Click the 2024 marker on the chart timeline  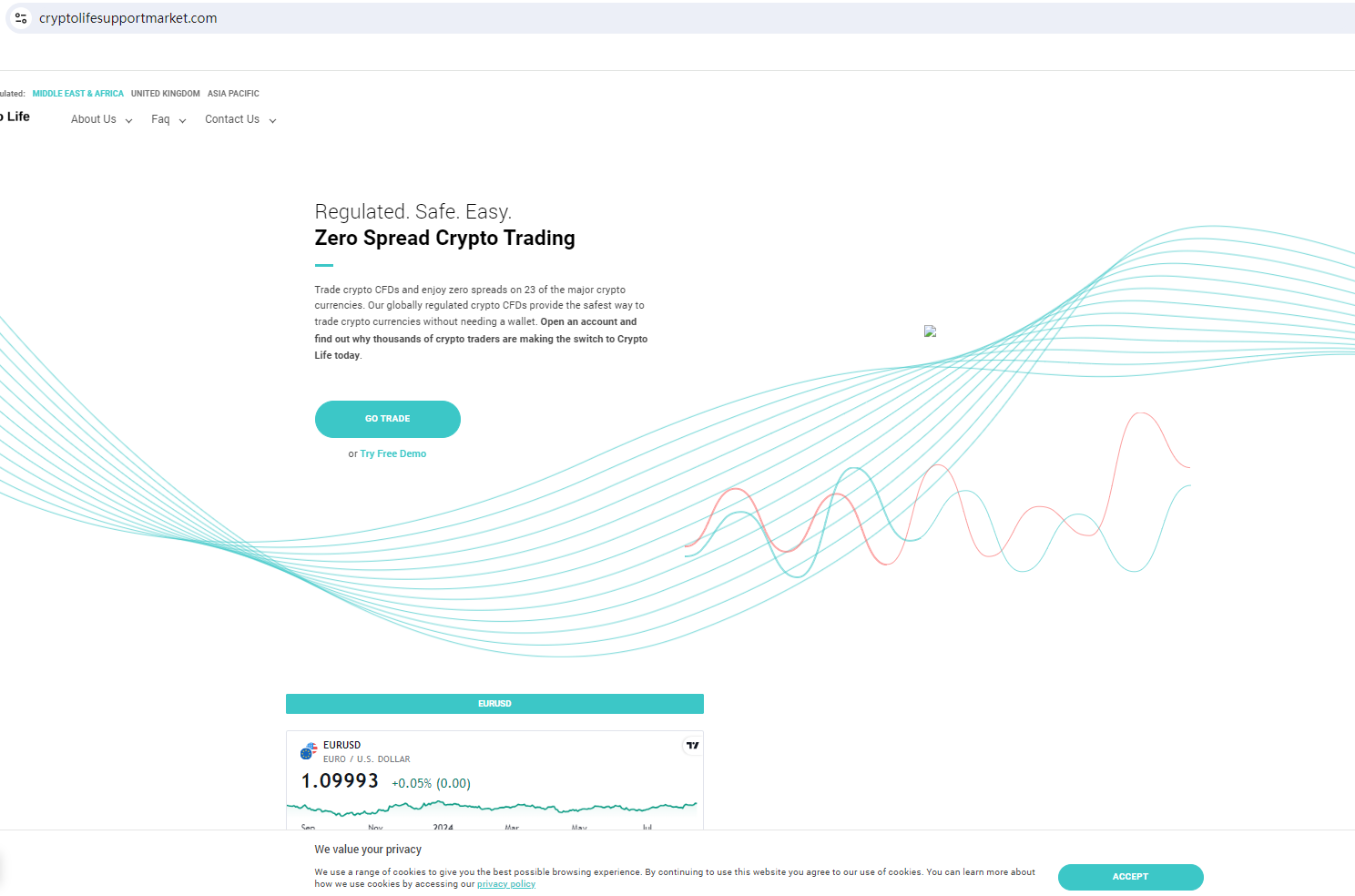(443, 827)
